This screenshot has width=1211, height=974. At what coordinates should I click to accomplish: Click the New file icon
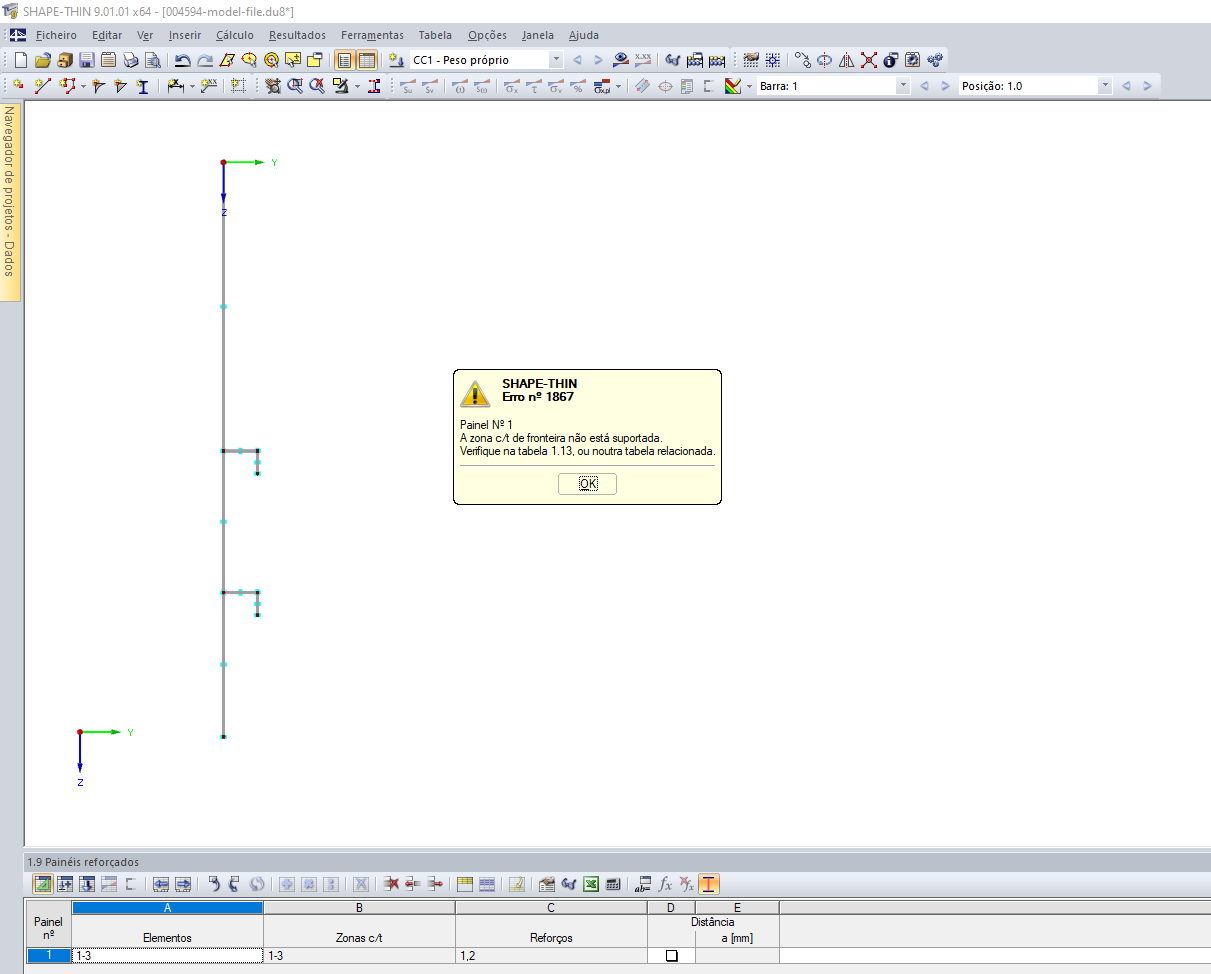[x=21, y=60]
